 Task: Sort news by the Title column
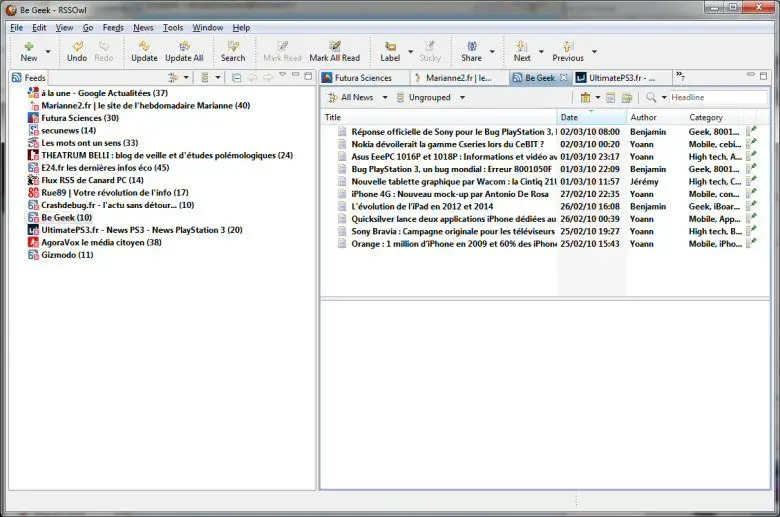[439, 117]
